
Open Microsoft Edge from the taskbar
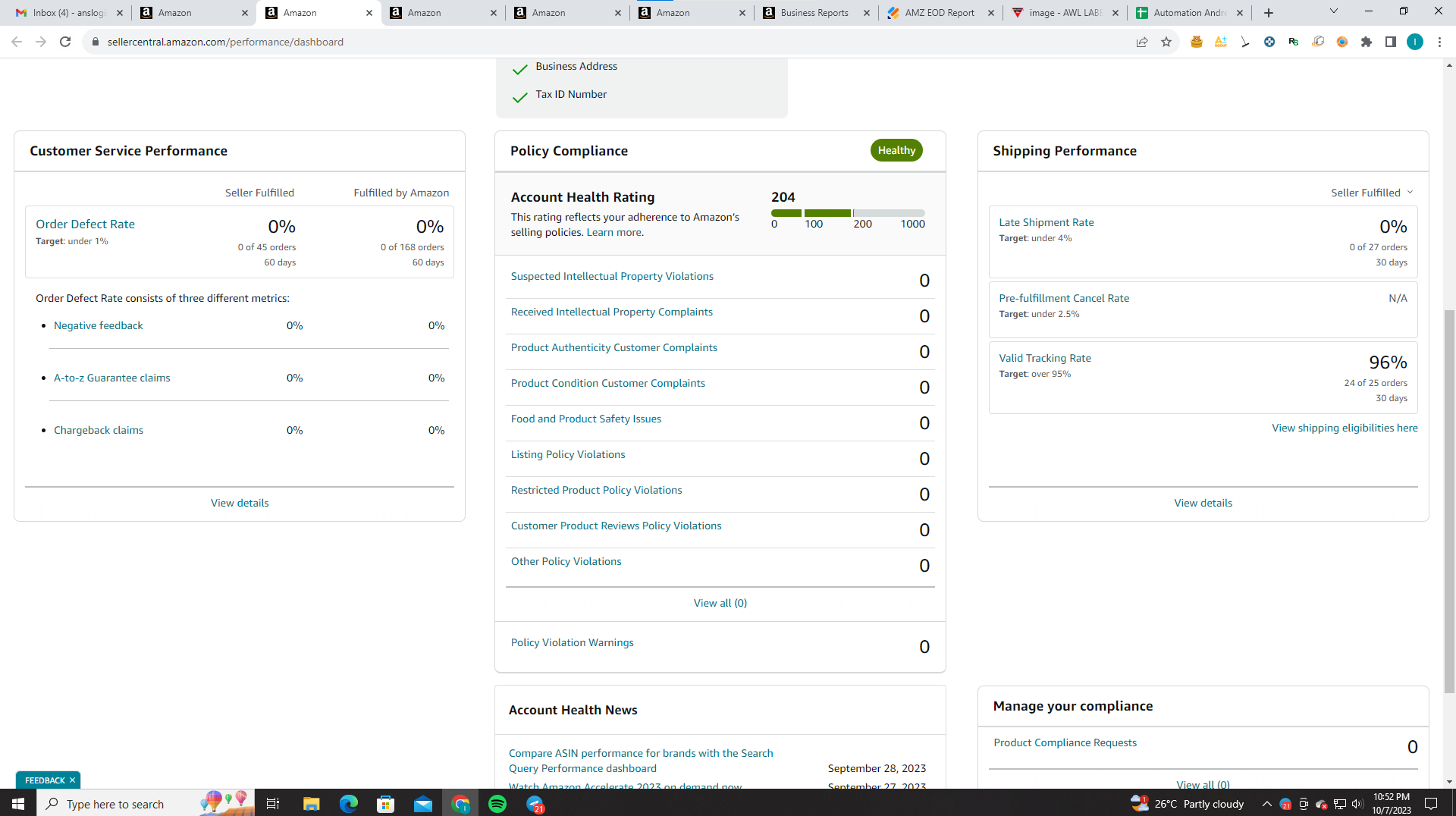tap(348, 803)
